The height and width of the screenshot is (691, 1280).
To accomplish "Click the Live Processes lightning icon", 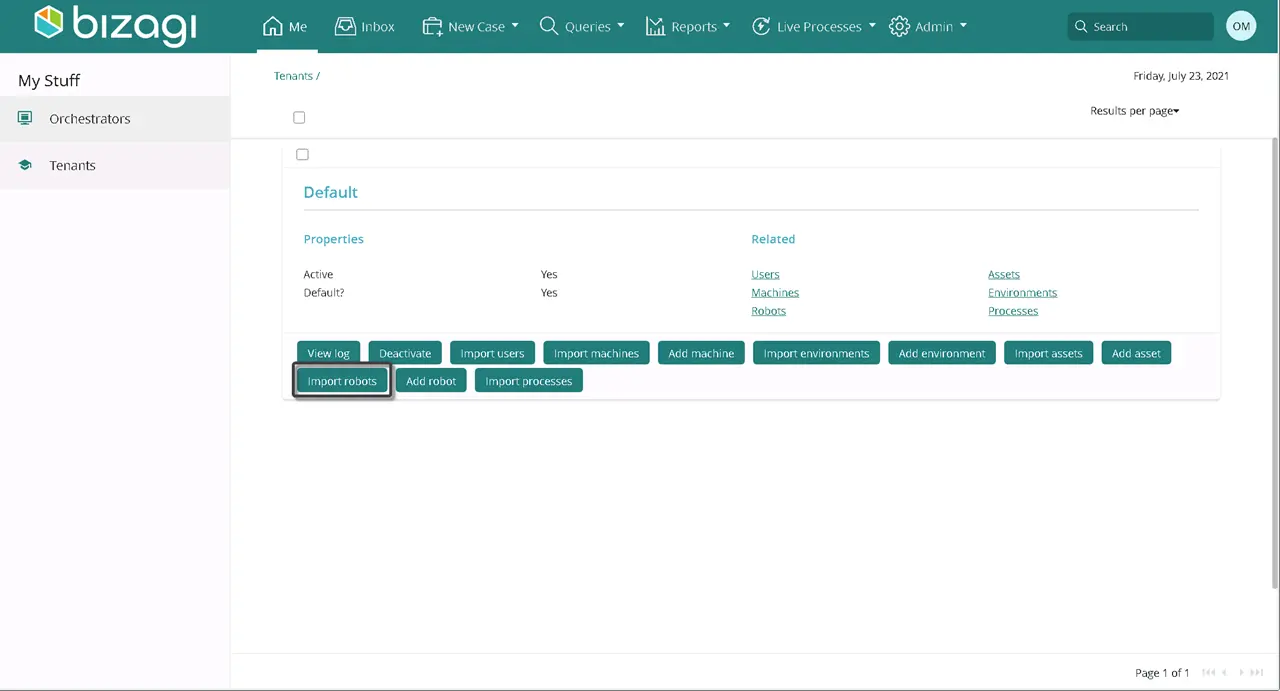I will 761,26.
